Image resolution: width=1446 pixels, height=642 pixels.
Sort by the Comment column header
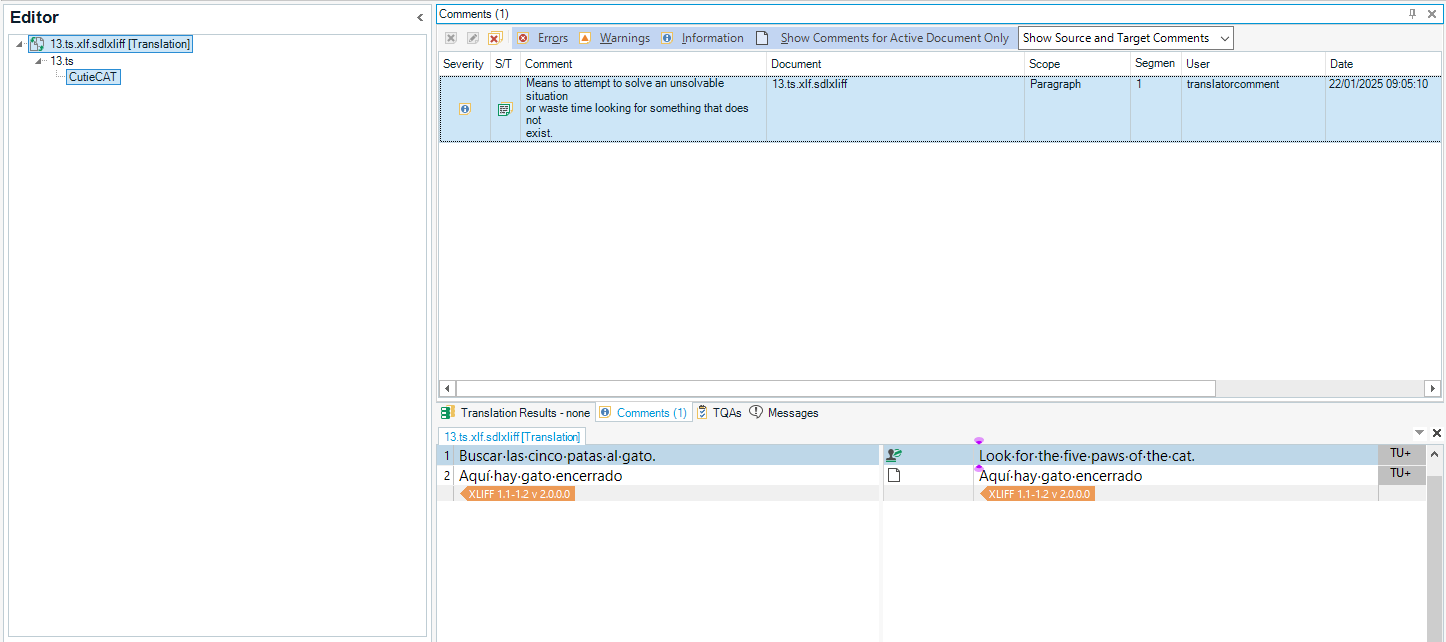[643, 64]
